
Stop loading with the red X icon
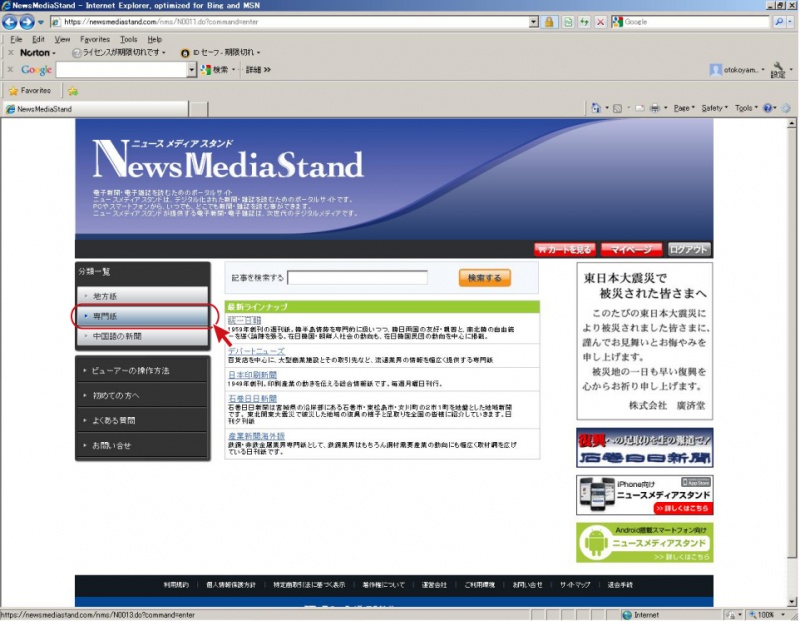[x=601, y=22]
